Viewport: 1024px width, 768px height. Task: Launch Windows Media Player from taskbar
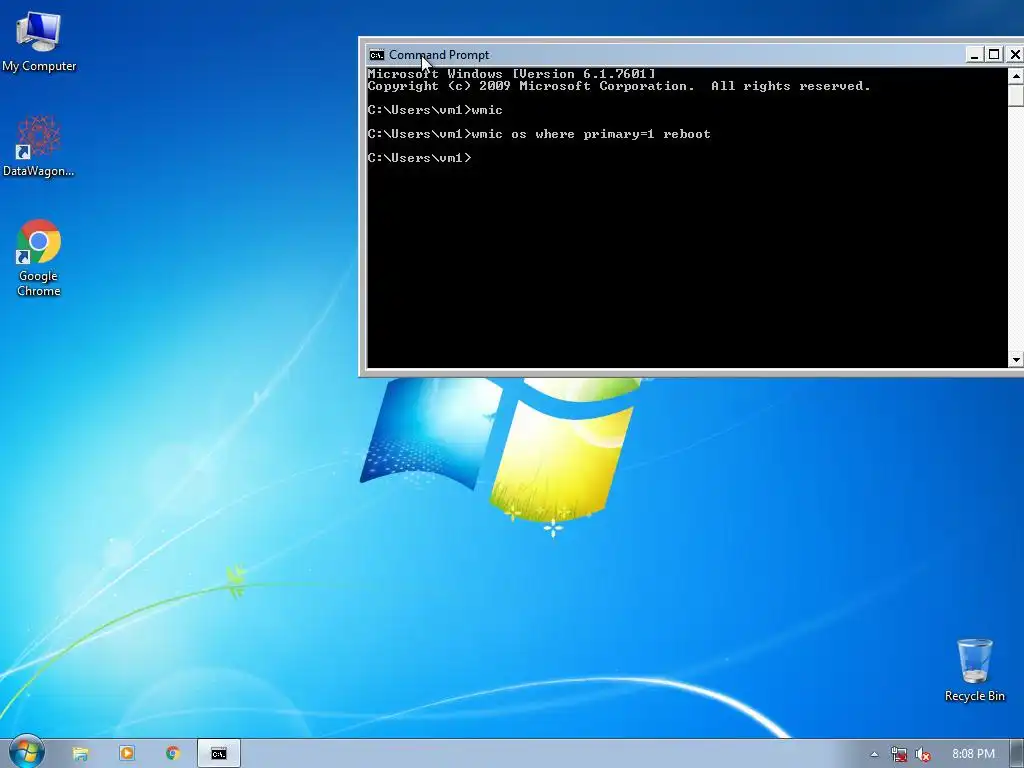pyautogui.click(x=127, y=754)
